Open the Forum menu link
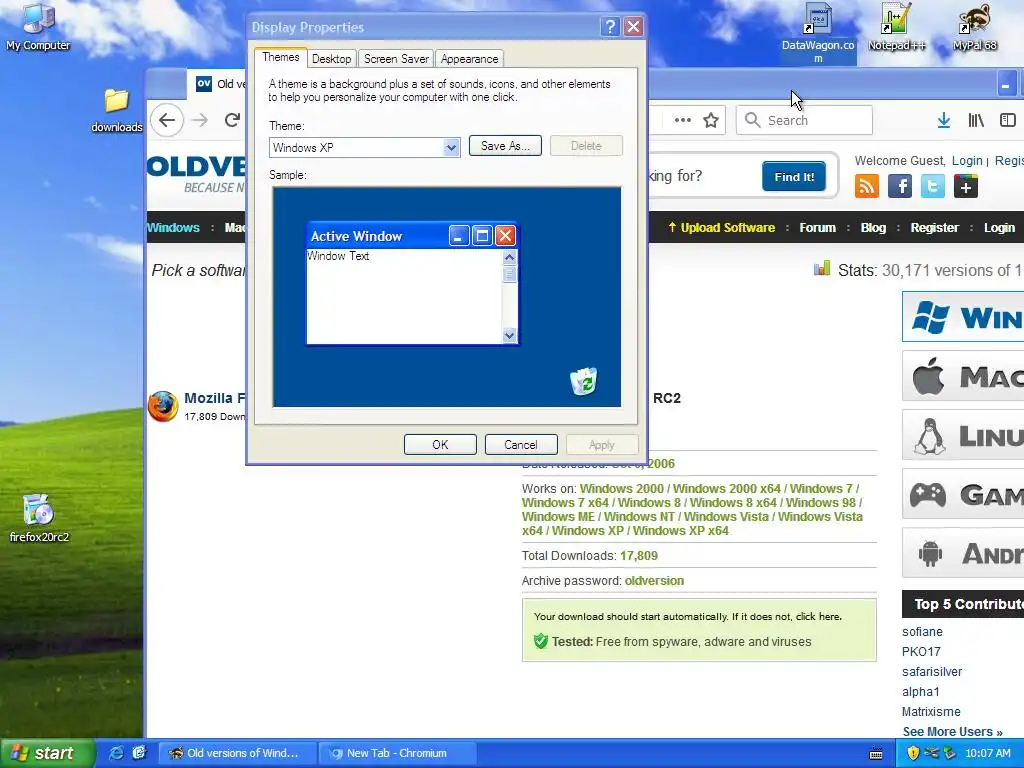 (818, 228)
